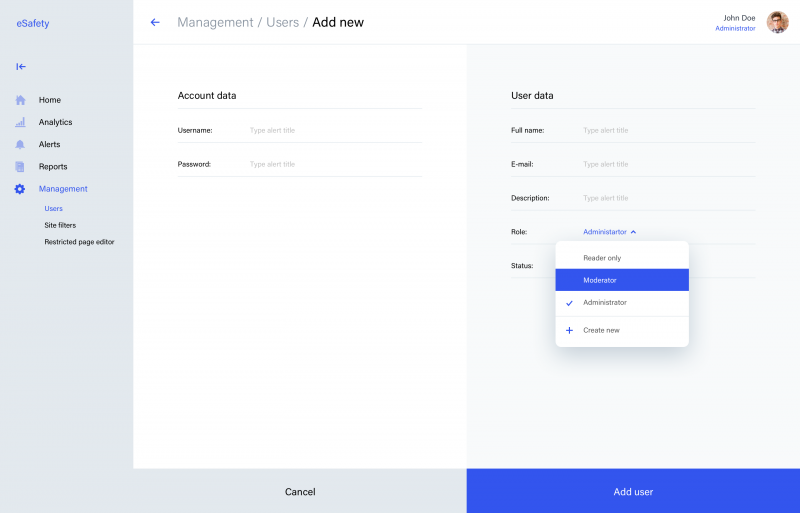This screenshot has height=513, width=800.
Task: Go to Users in the breadcrumb
Action: pos(282,22)
